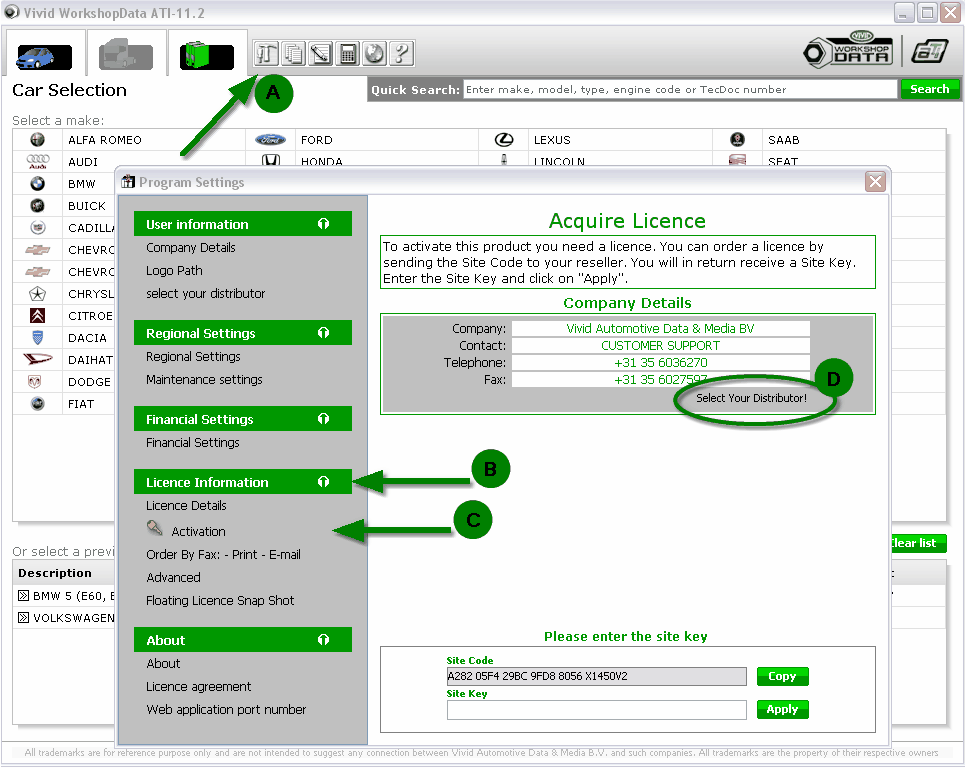The height and width of the screenshot is (768, 965).
Task: Click the icon beside BMW 5 (E60 entry
Action: (23, 595)
